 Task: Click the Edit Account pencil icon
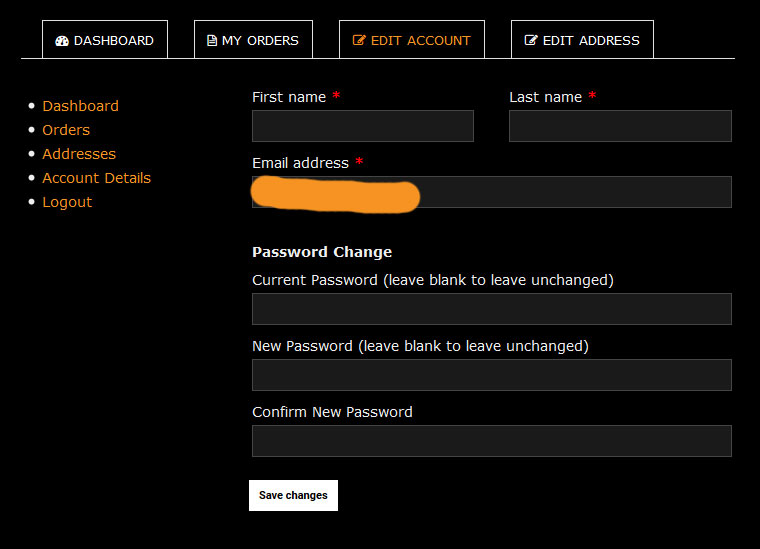coord(359,41)
